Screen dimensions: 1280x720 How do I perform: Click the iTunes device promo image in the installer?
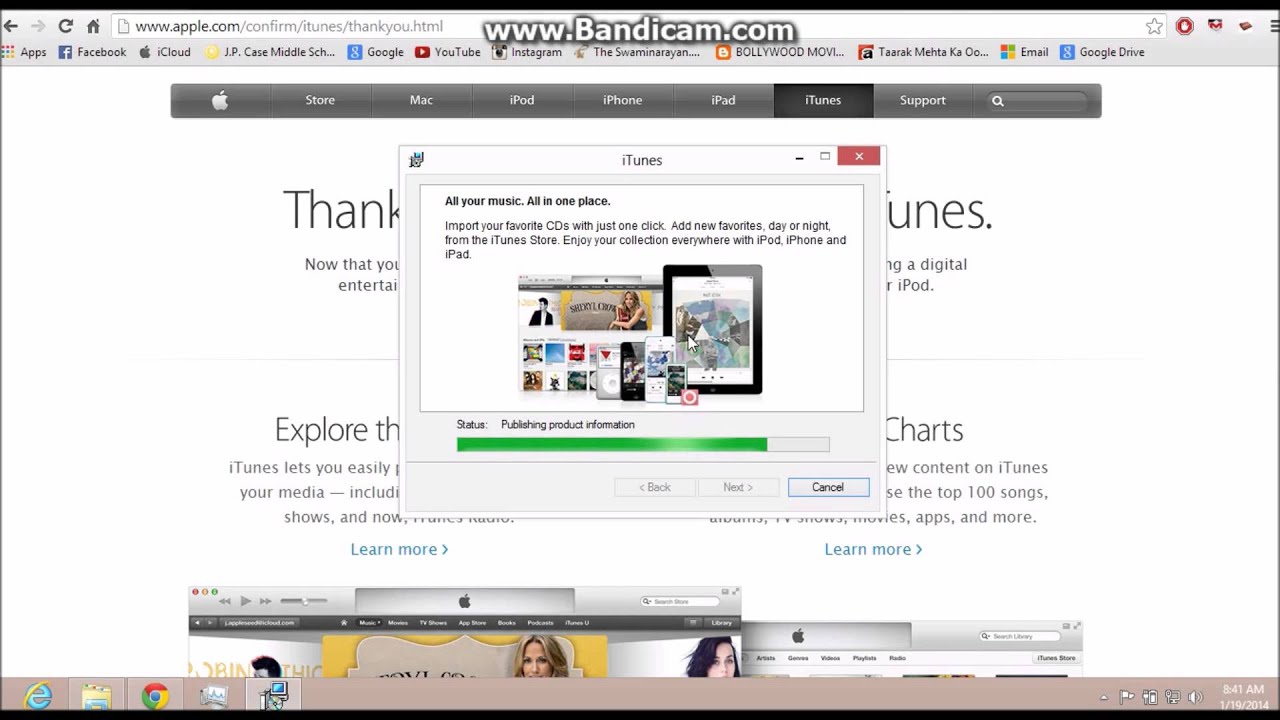640,334
